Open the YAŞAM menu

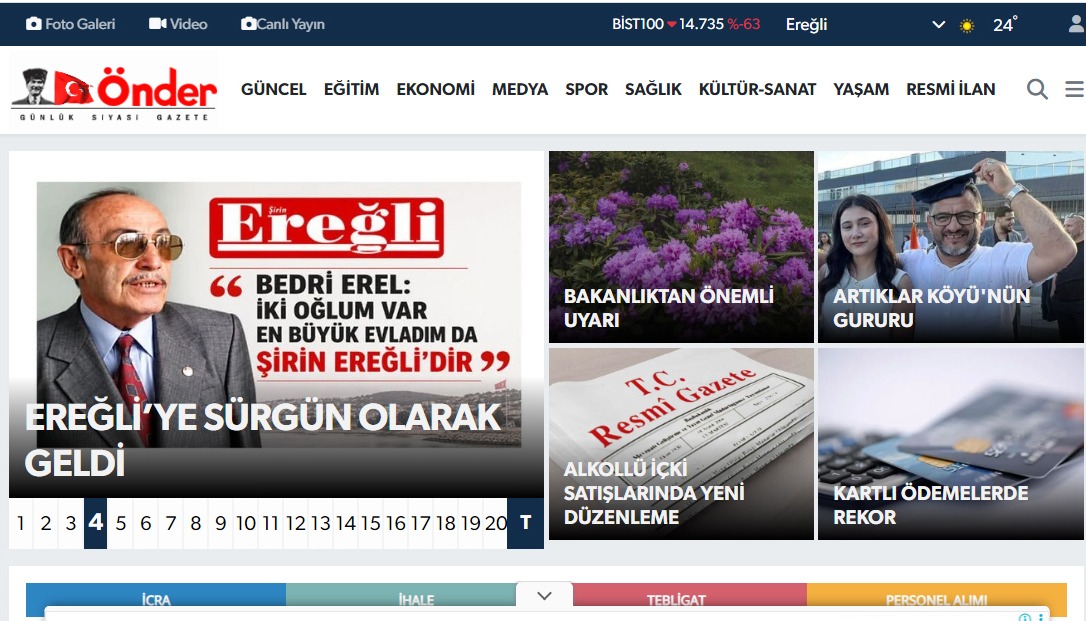[x=861, y=89]
